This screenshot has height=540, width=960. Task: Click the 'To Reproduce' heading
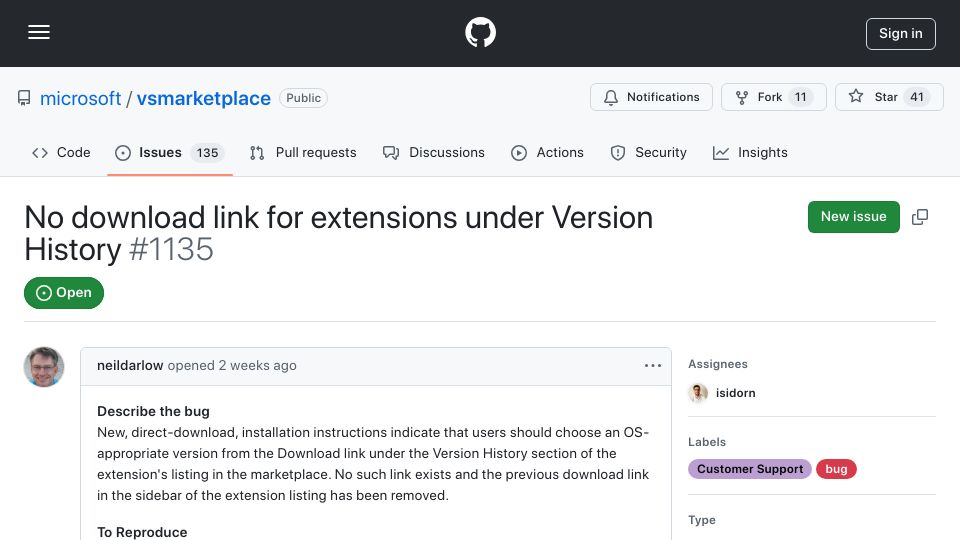point(142,532)
